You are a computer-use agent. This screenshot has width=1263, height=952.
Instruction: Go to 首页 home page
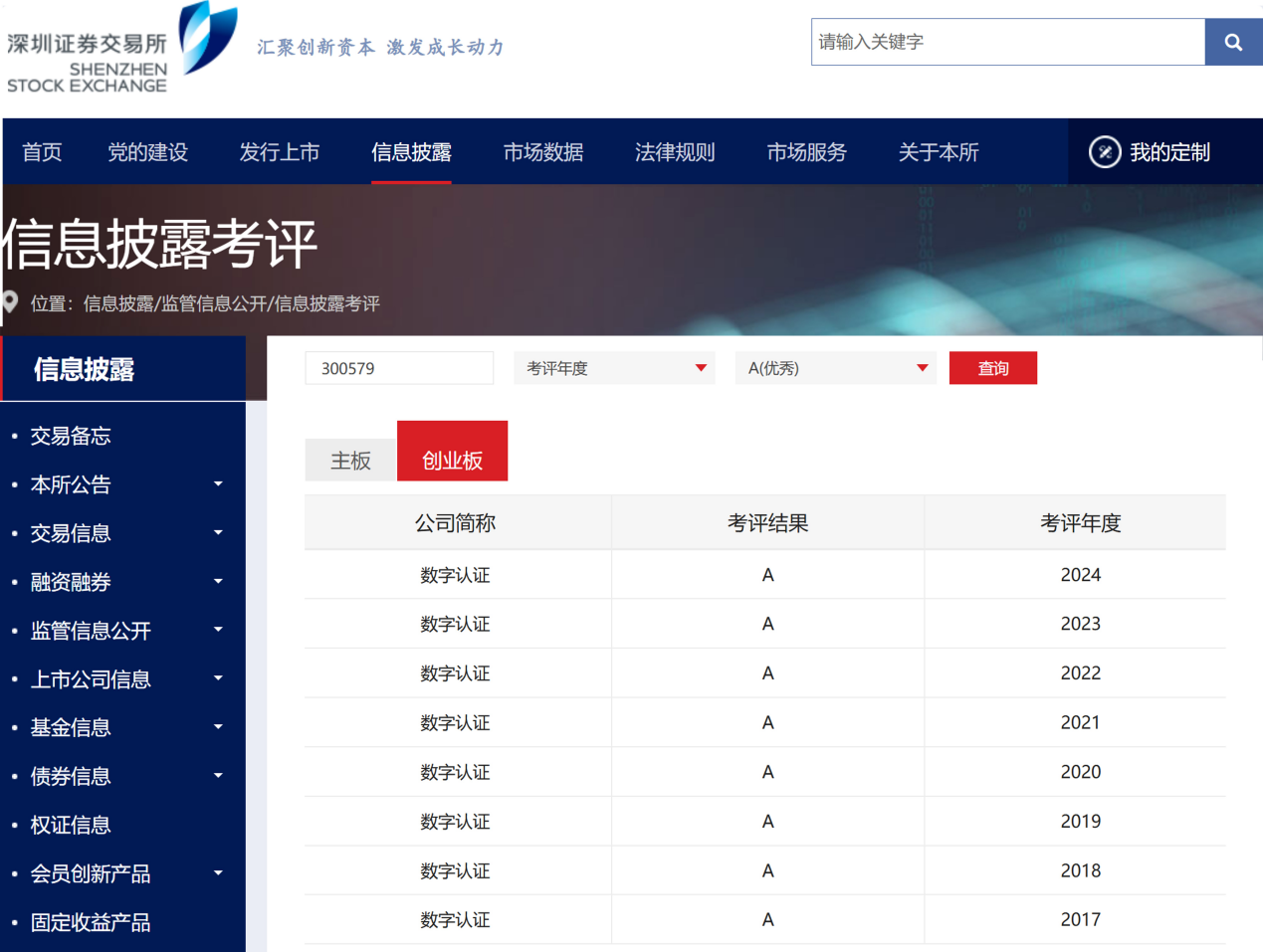(42, 152)
